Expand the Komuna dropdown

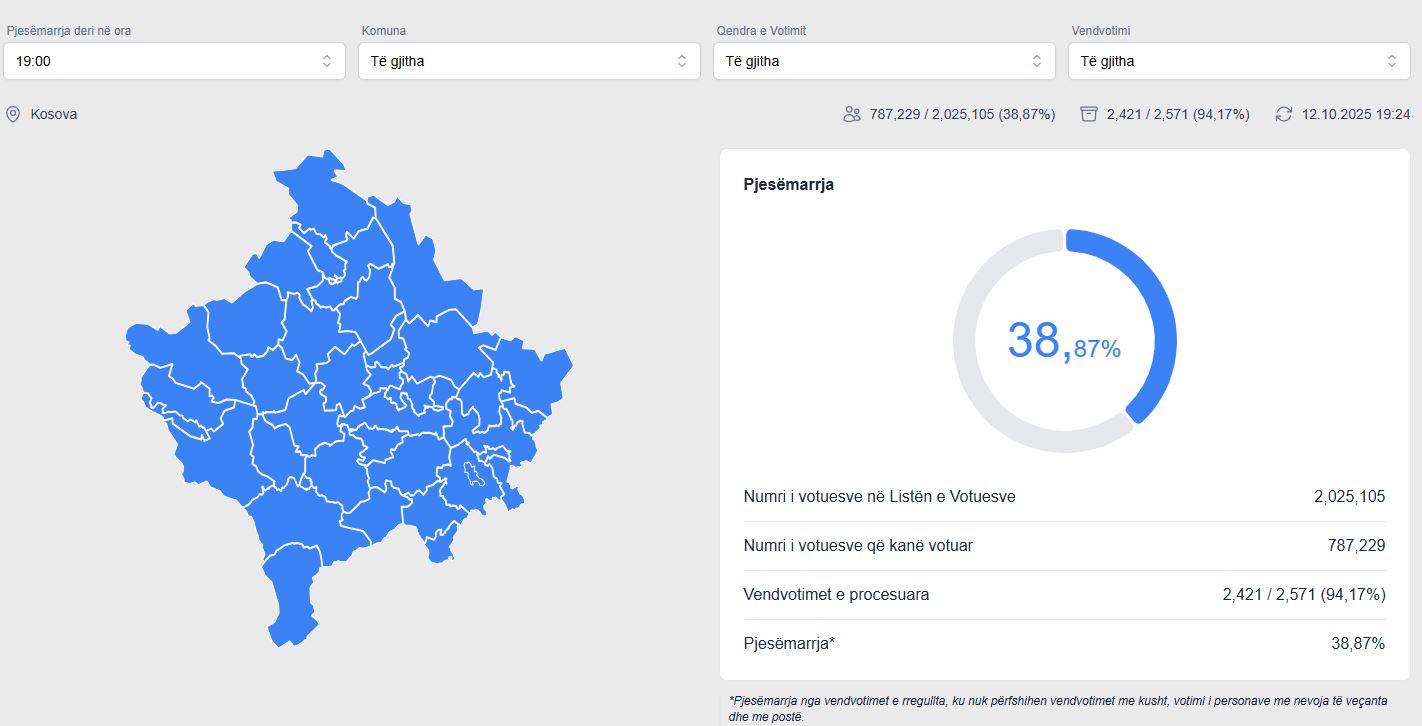(x=528, y=61)
